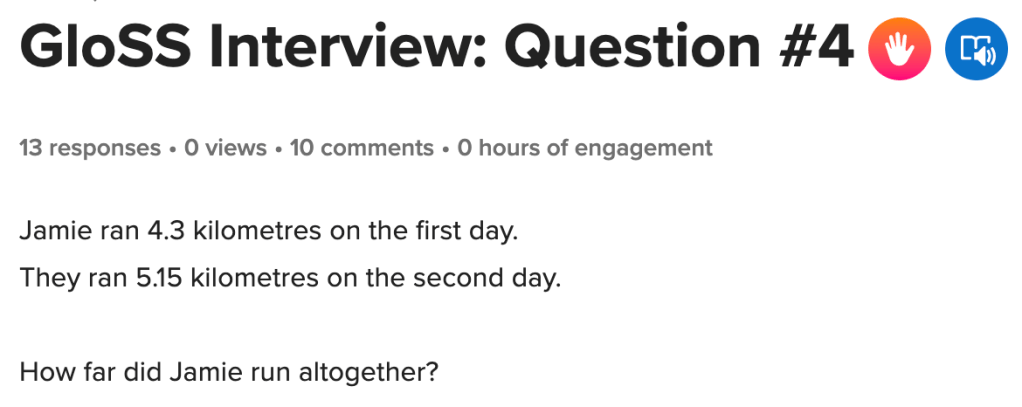Click the question "How far did Jamie run altogether?"
The width and height of the screenshot is (1022, 407).
pos(229,375)
